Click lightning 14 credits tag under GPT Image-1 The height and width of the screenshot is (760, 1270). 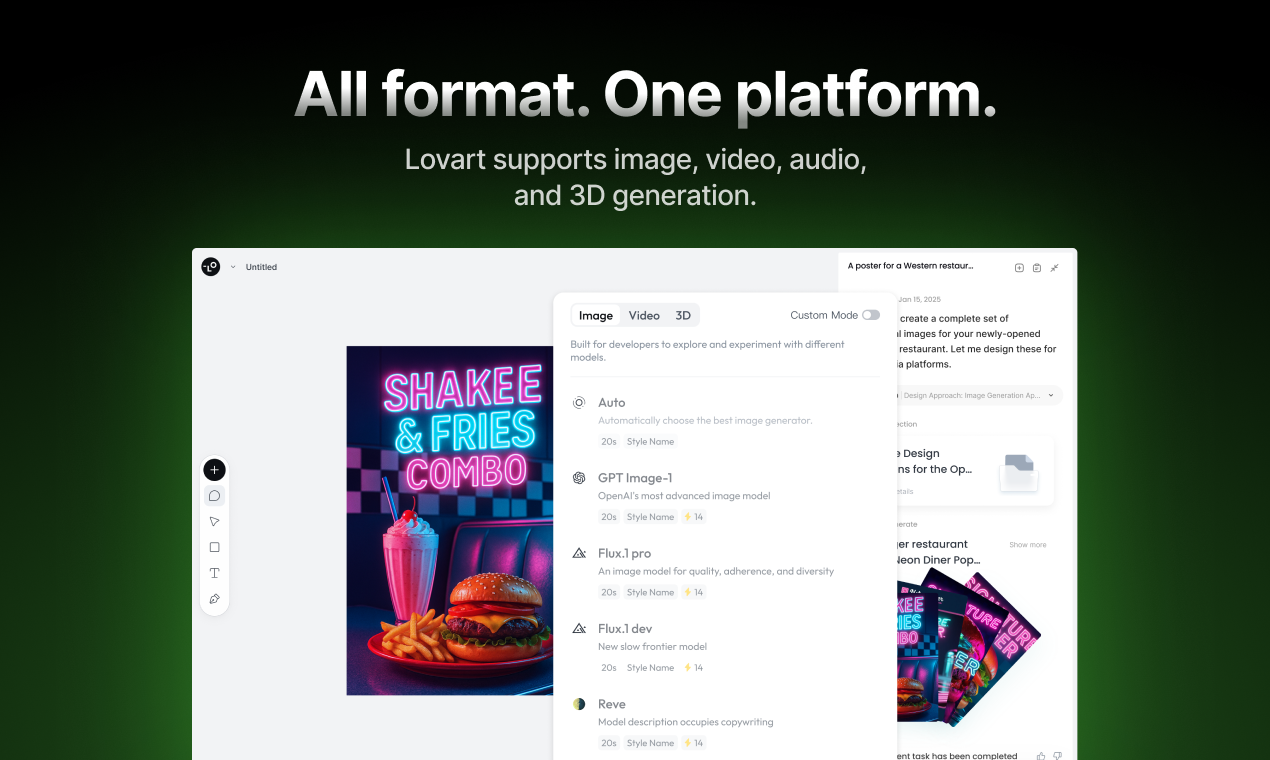[x=693, y=517]
